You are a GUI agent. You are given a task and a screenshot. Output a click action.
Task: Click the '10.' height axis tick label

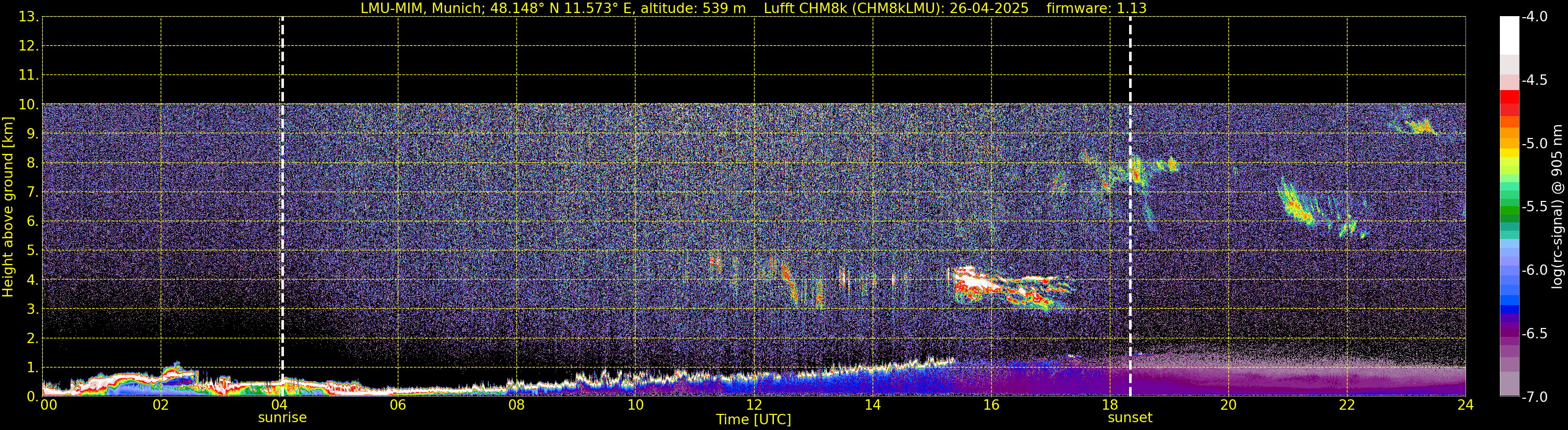tap(29, 104)
